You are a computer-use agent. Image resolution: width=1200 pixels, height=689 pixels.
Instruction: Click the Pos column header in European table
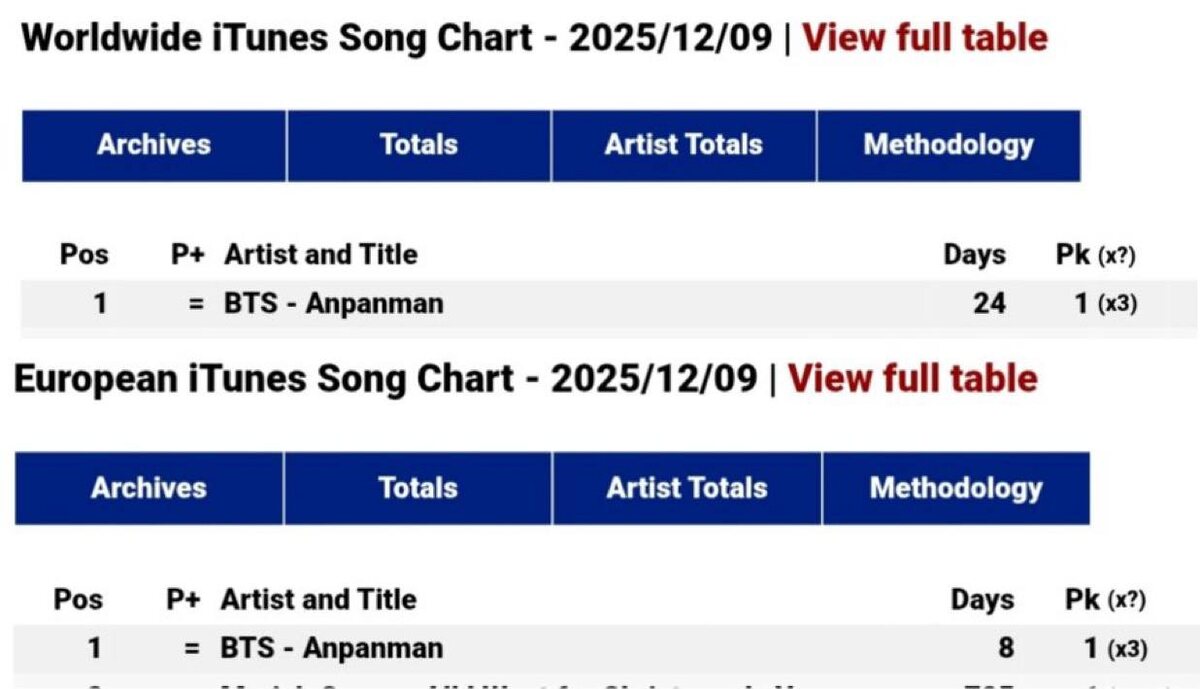point(78,600)
